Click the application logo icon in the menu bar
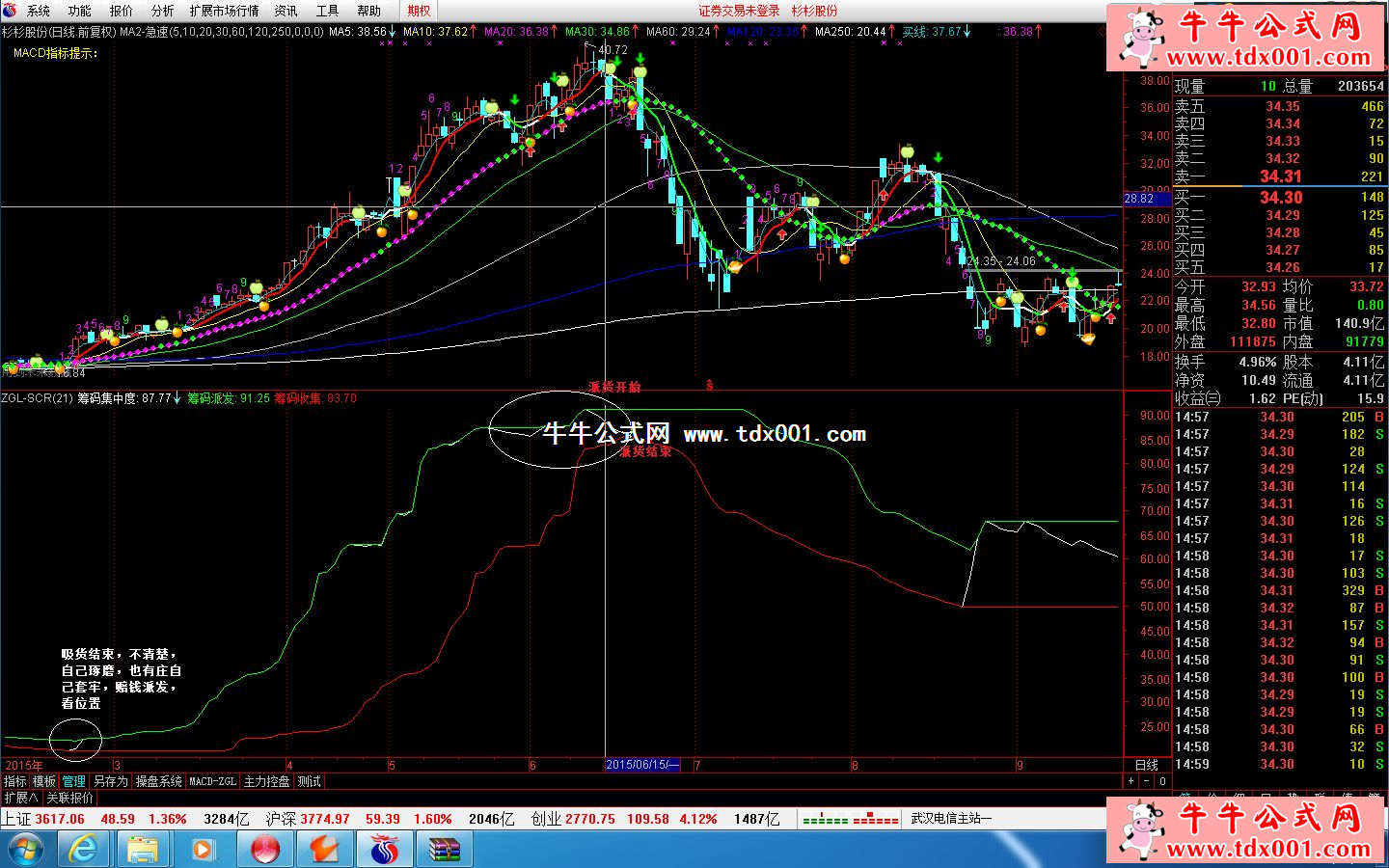The width and height of the screenshot is (1389, 868). coord(10,11)
